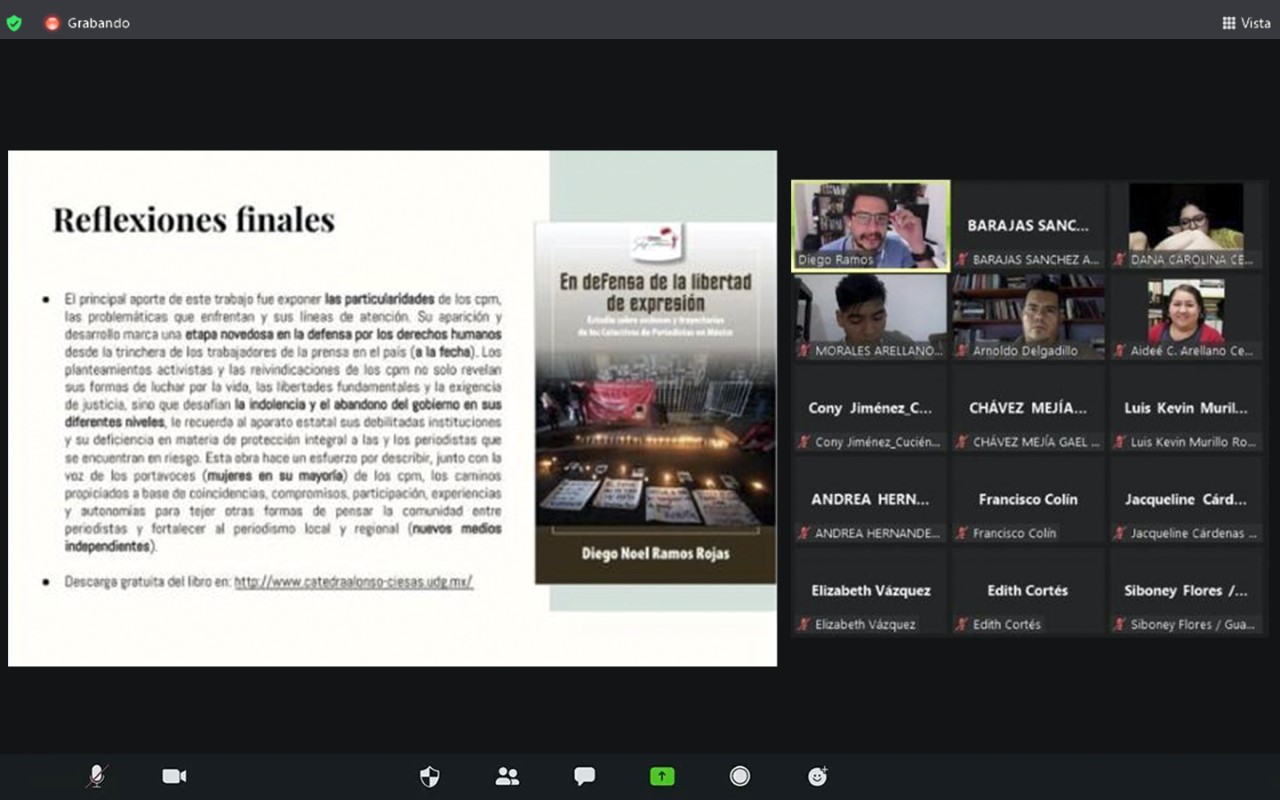The image size is (1280, 800).
Task: Toggle the video camera button
Action: coord(174,776)
